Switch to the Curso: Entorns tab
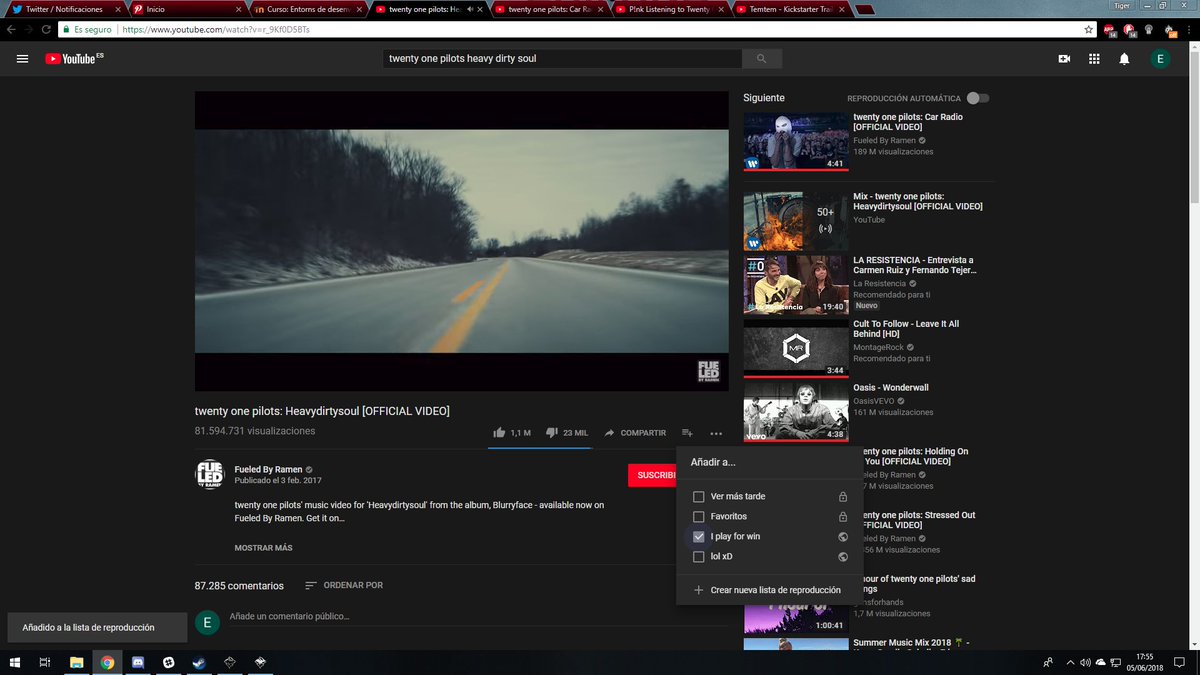Screen dimensions: 1200x675 [306, 9]
